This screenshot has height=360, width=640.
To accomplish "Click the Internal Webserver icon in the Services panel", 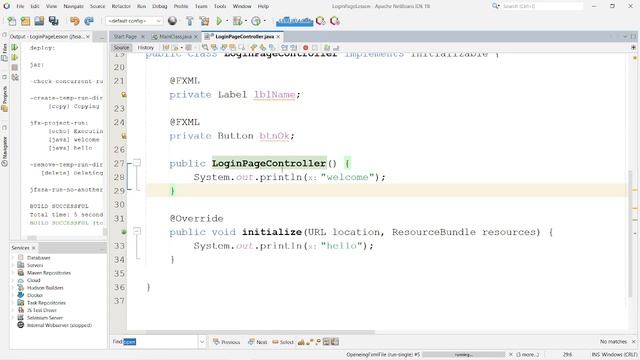I will click(21, 325).
